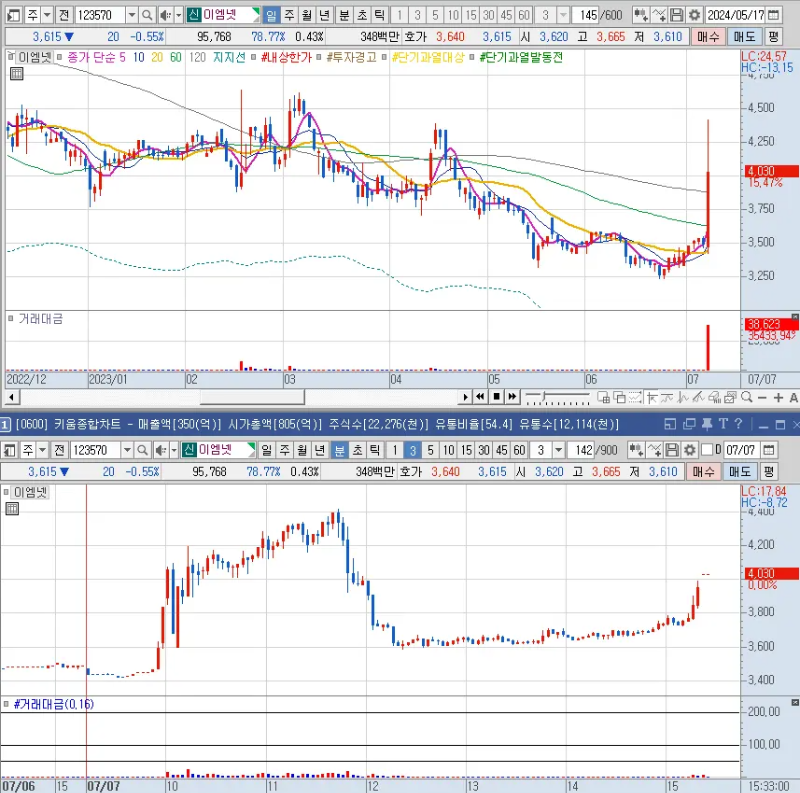Toggle left panel icon in upper chart toolbar
This screenshot has height=793, width=800.
pos(14,15)
